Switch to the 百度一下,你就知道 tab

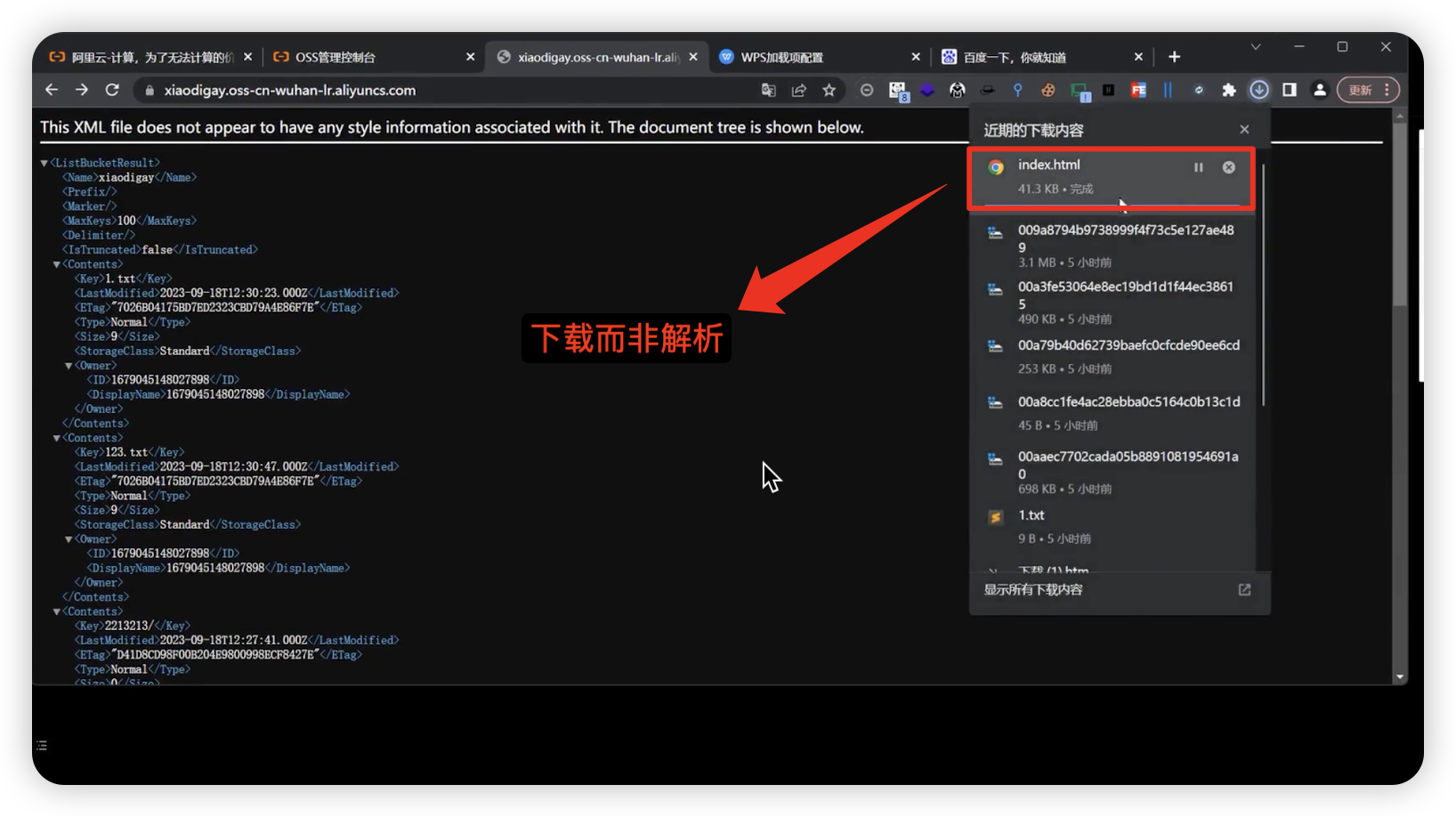pos(1042,57)
